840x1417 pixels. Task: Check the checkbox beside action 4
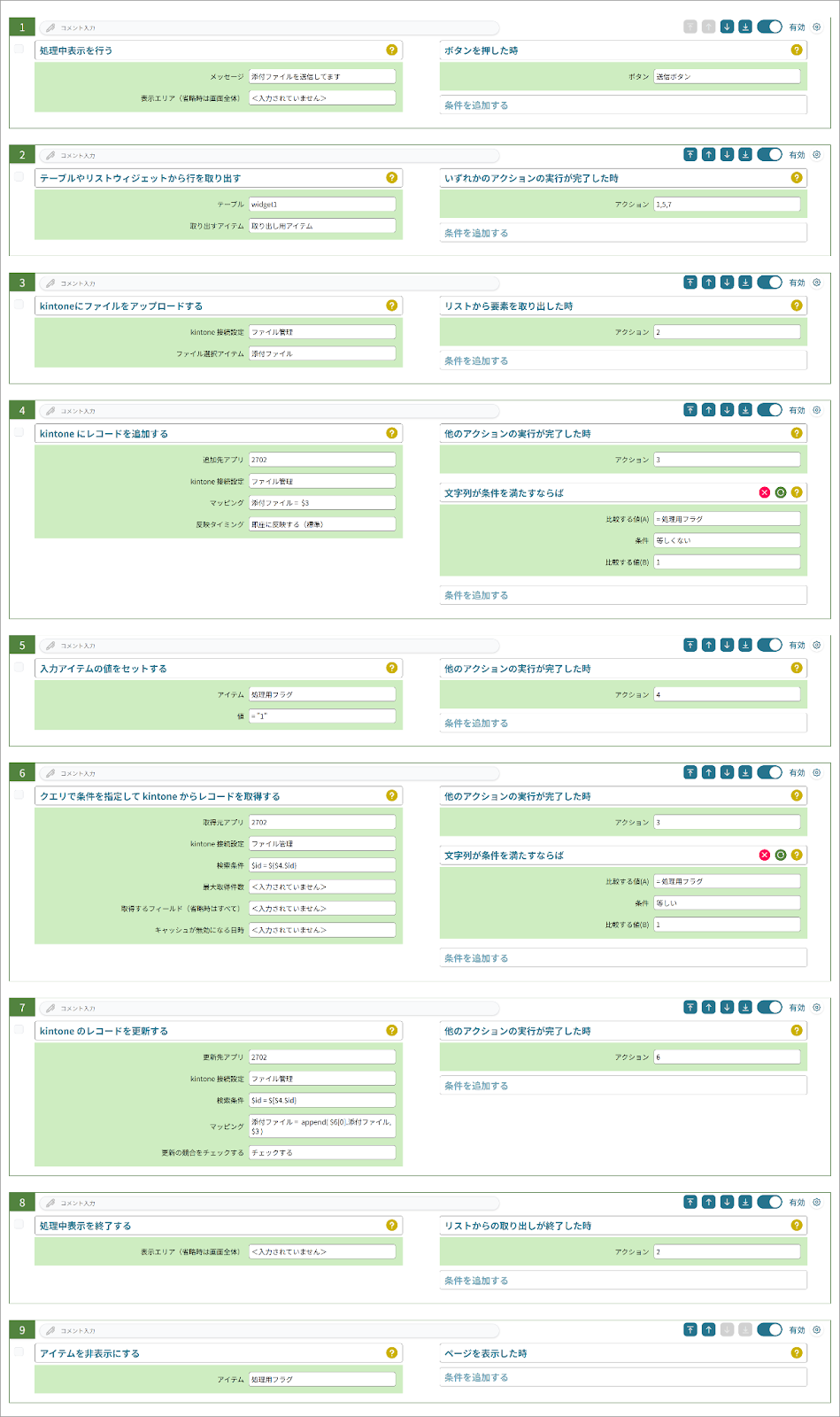click(x=19, y=432)
